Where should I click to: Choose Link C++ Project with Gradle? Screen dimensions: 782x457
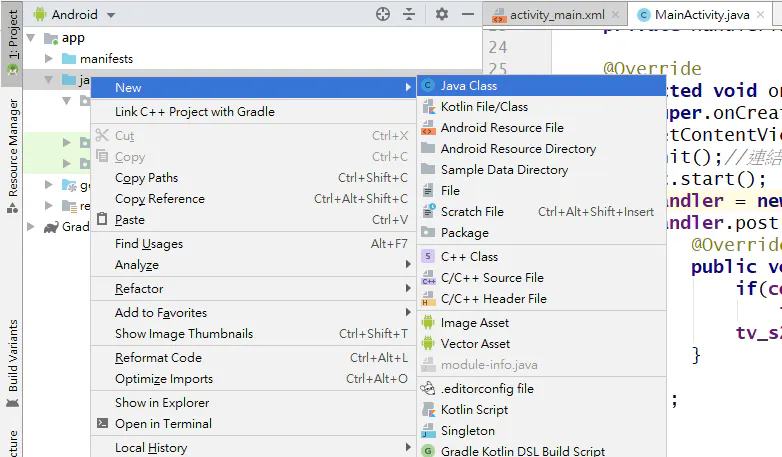[253, 112]
